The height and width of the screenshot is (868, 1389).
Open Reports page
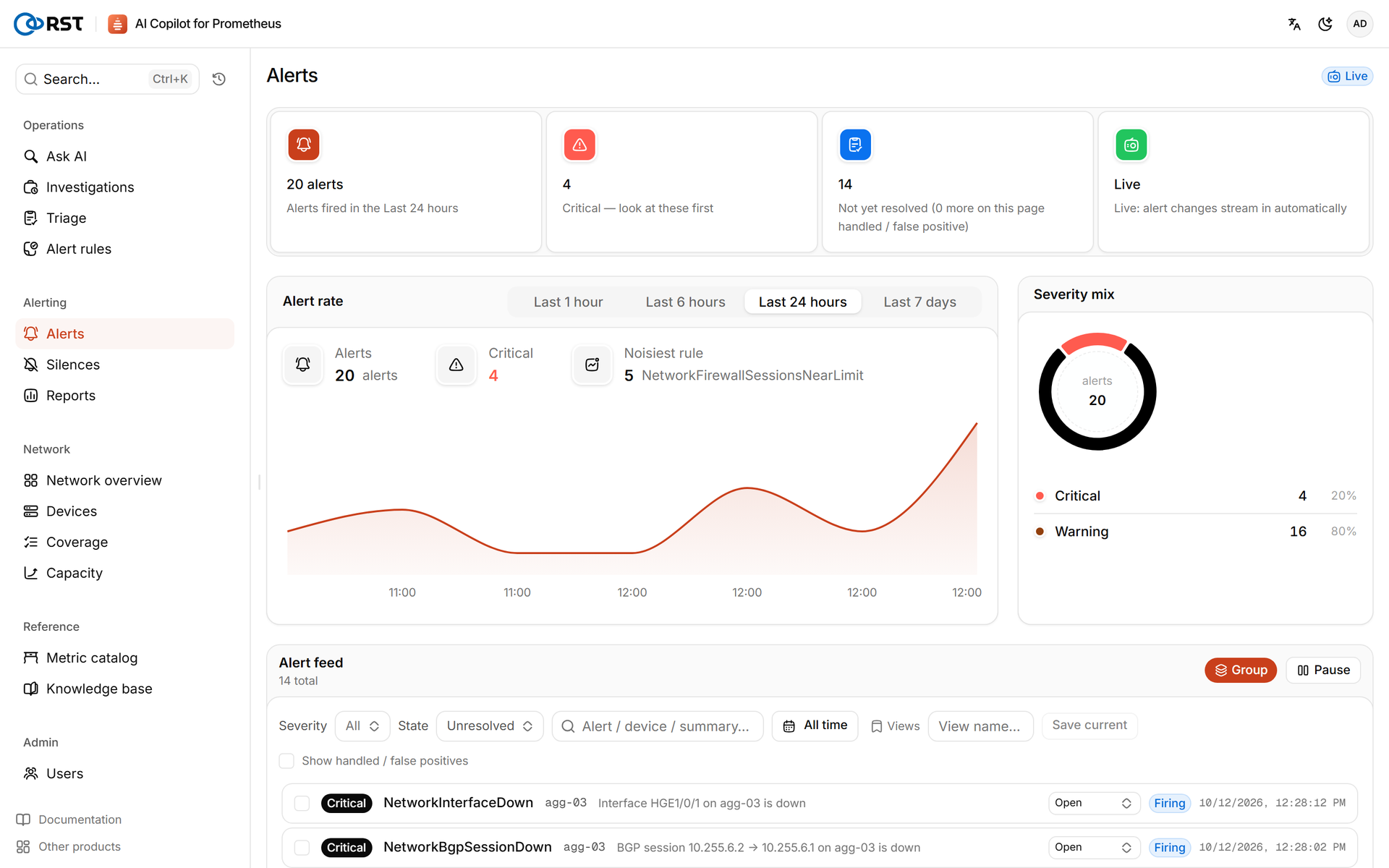pos(125,396)
